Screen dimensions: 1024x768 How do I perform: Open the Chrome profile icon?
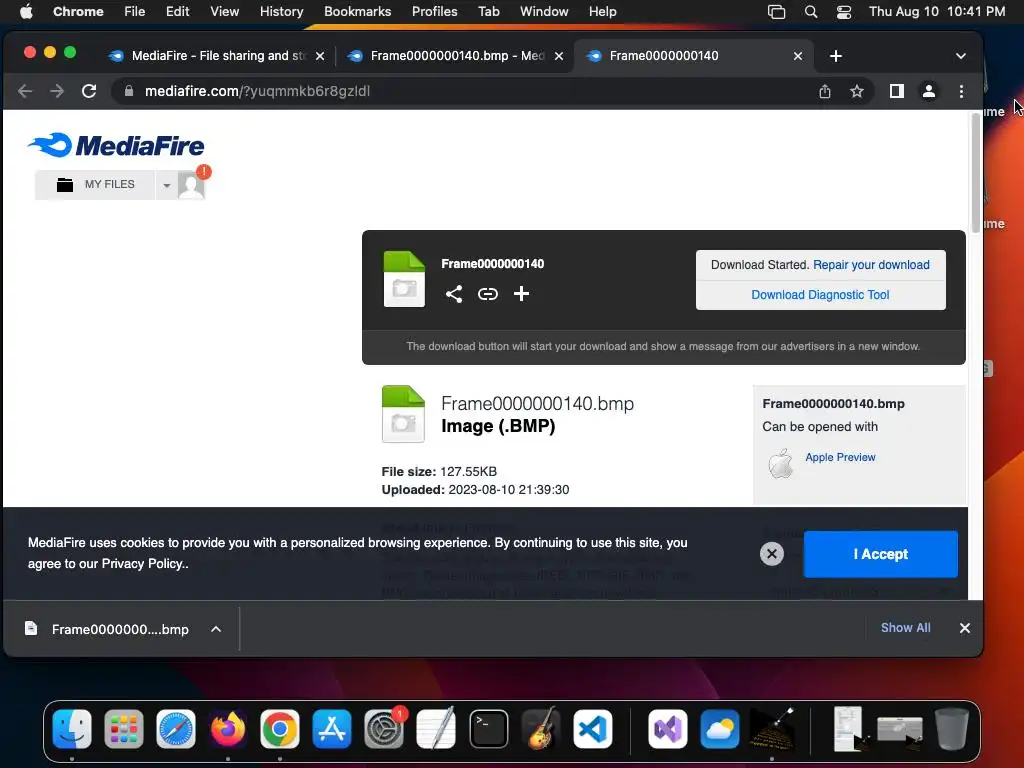[x=929, y=91]
